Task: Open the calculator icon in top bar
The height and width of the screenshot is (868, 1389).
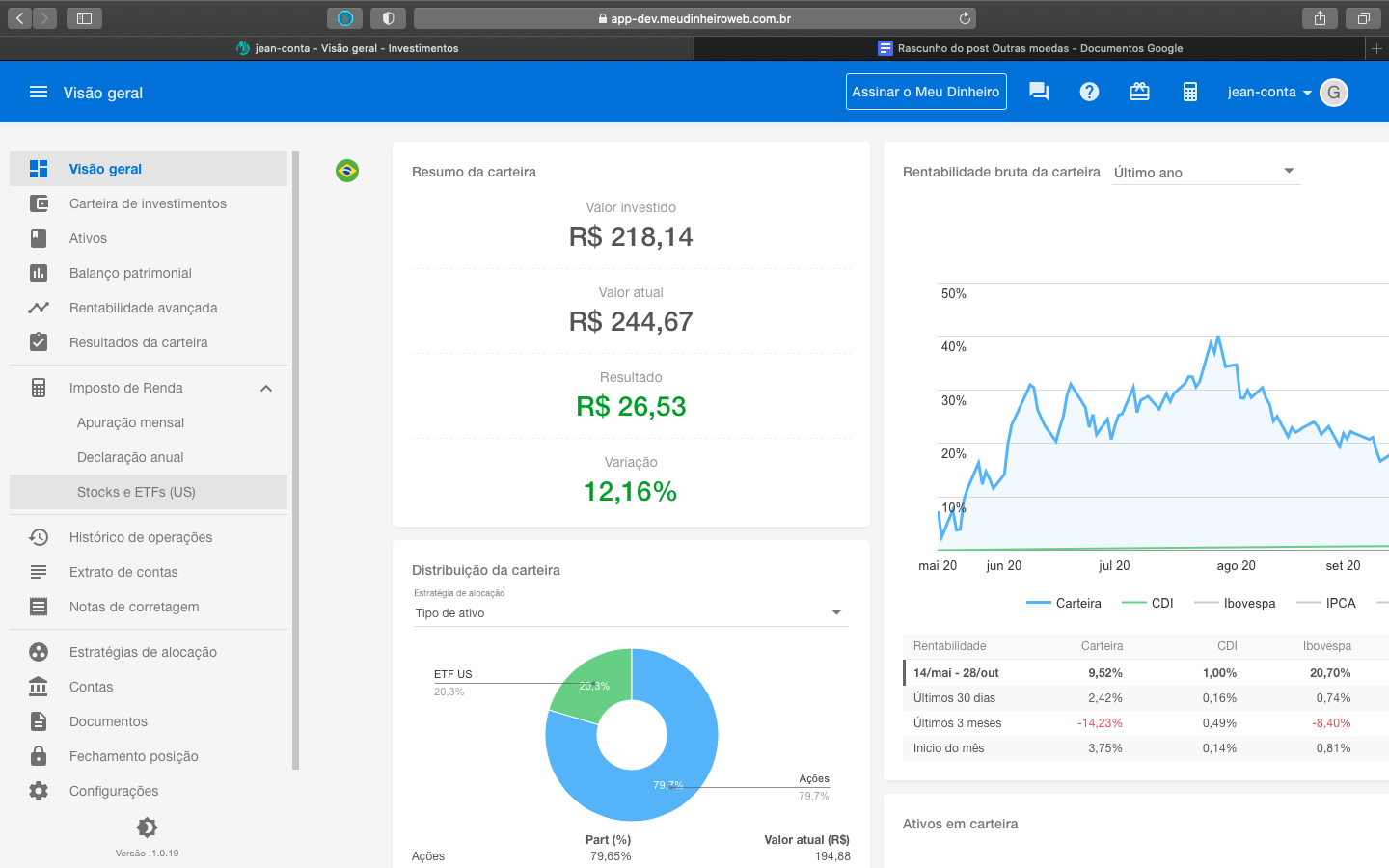Action: pos(1189,92)
